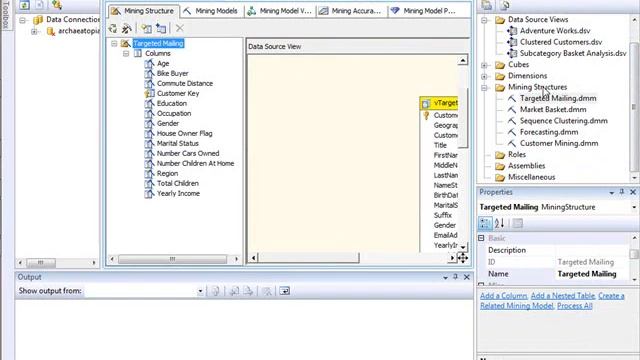
Task: Click the delete X toolbar icon
Action: (x=180, y=28)
